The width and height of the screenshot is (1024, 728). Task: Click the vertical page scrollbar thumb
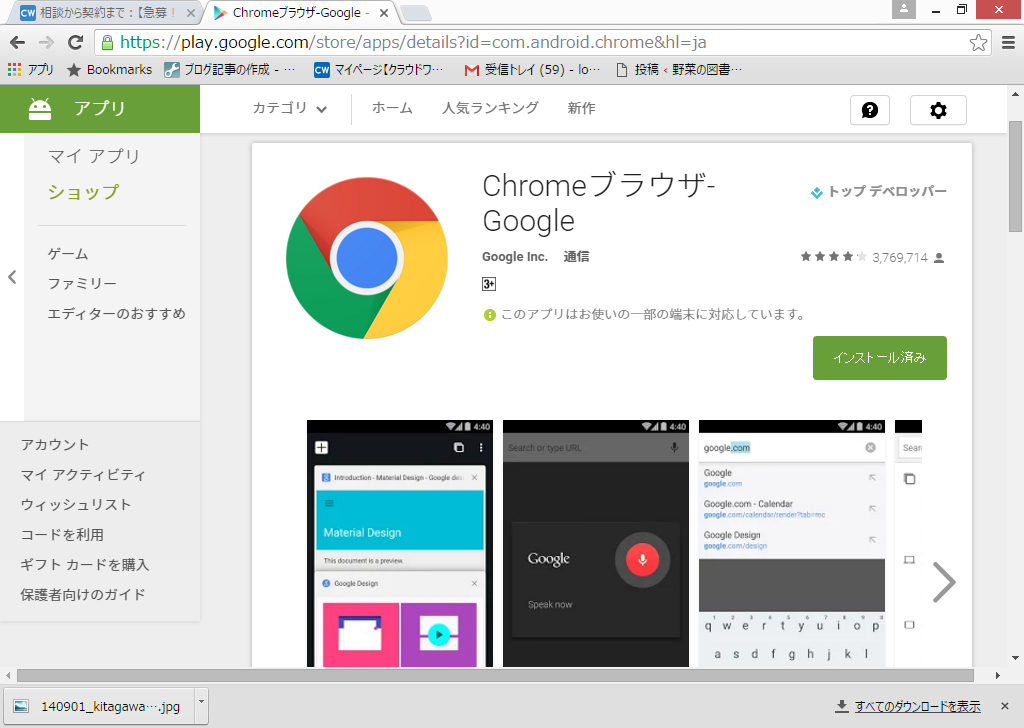click(x=1015, y=176)
